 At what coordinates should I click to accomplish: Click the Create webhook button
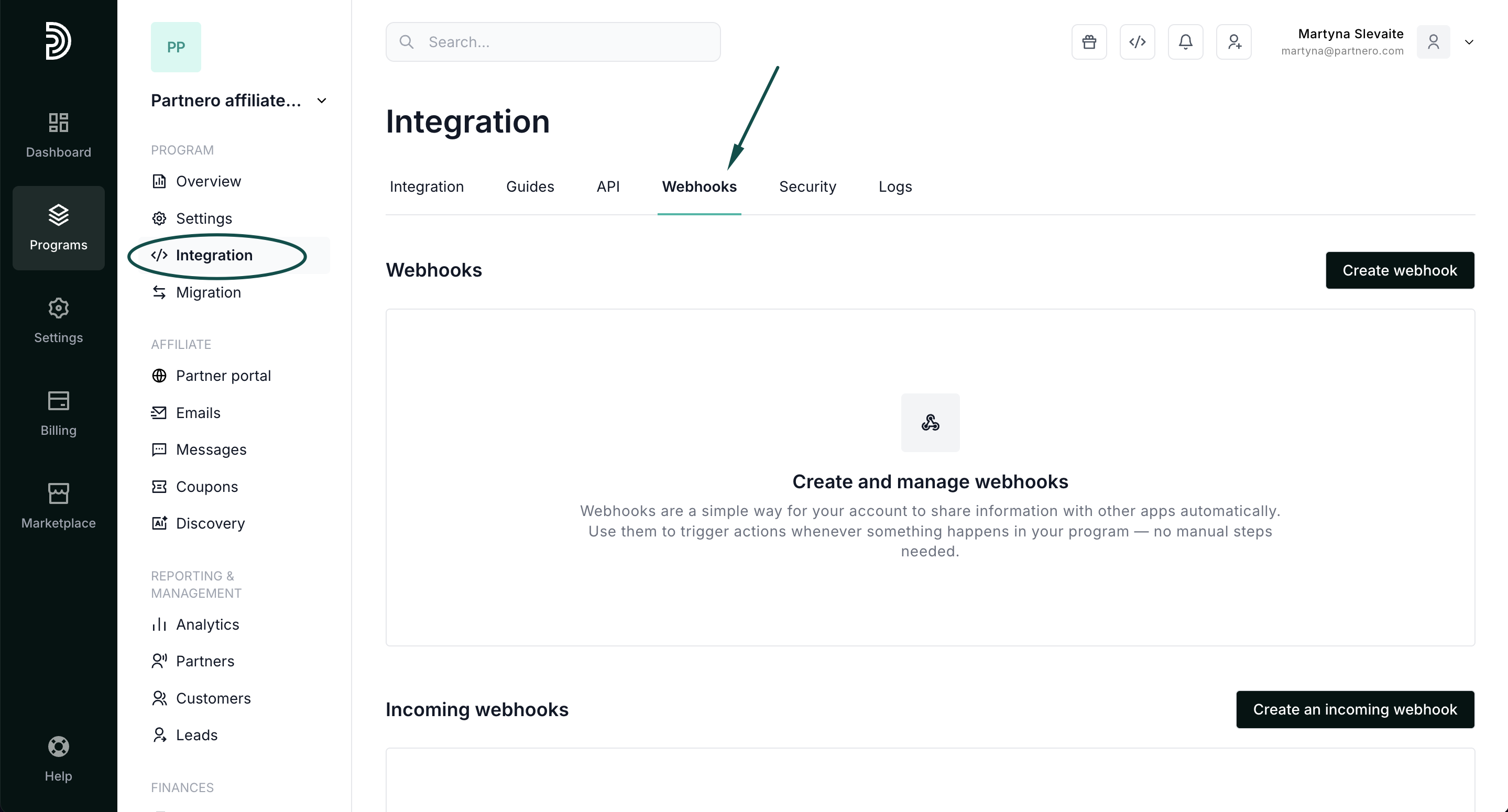click(x=1399, y=270)
